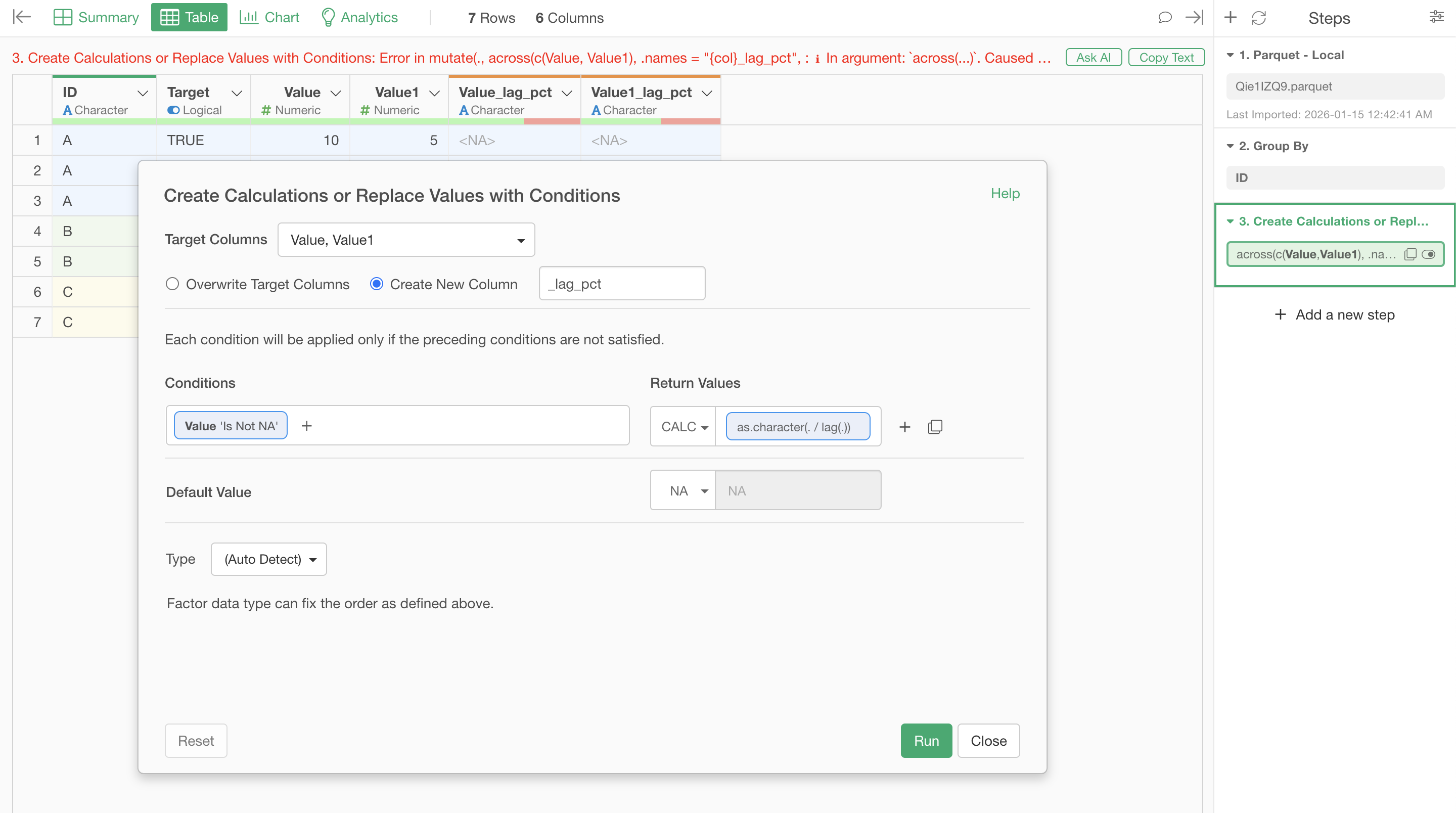Refresh steps using the reload icon
The image size is (1456, 813).
point(1259,18)
